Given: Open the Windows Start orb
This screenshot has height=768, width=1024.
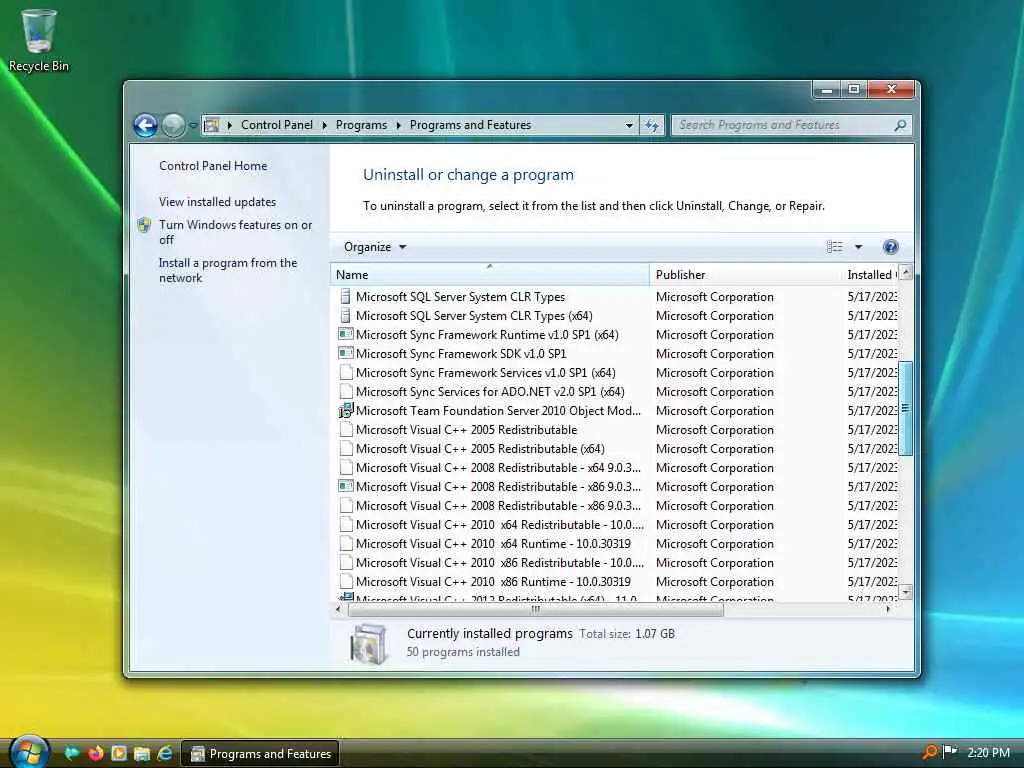Looking at the screenshot, I should click(x=29, y=751).
